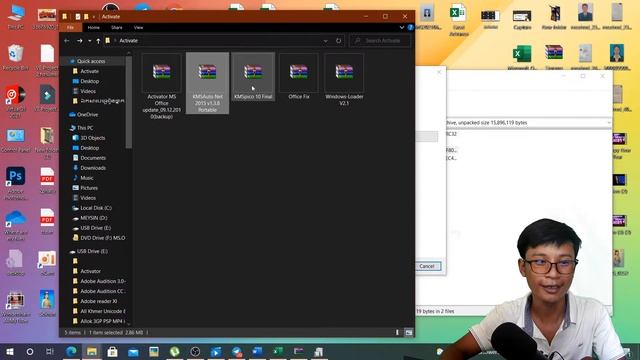Viewport: 640px width, 360px height.
Task: Open 3D Objects folder
Action: (93, 138)
